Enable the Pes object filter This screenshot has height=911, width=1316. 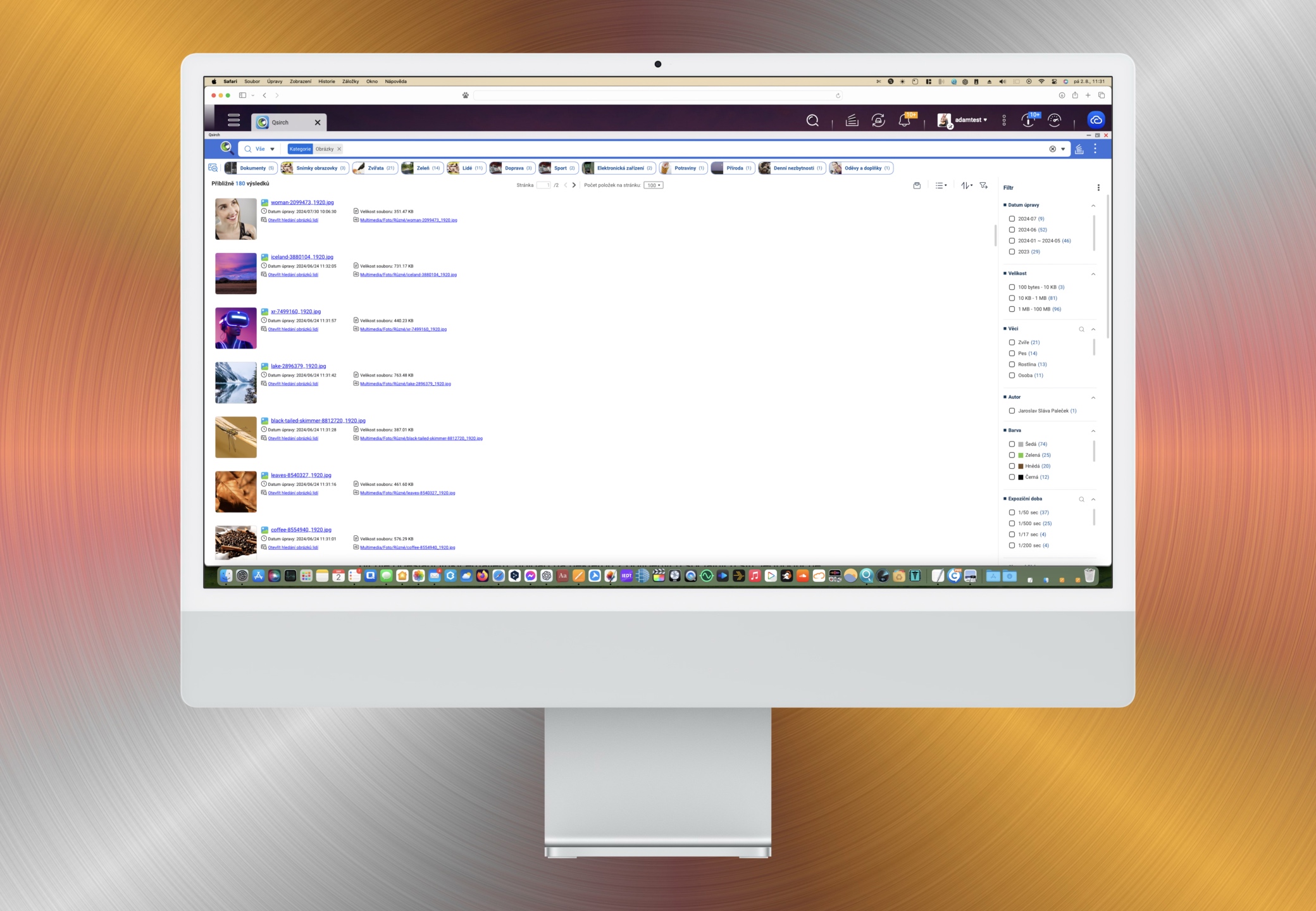coord(1012,354)
